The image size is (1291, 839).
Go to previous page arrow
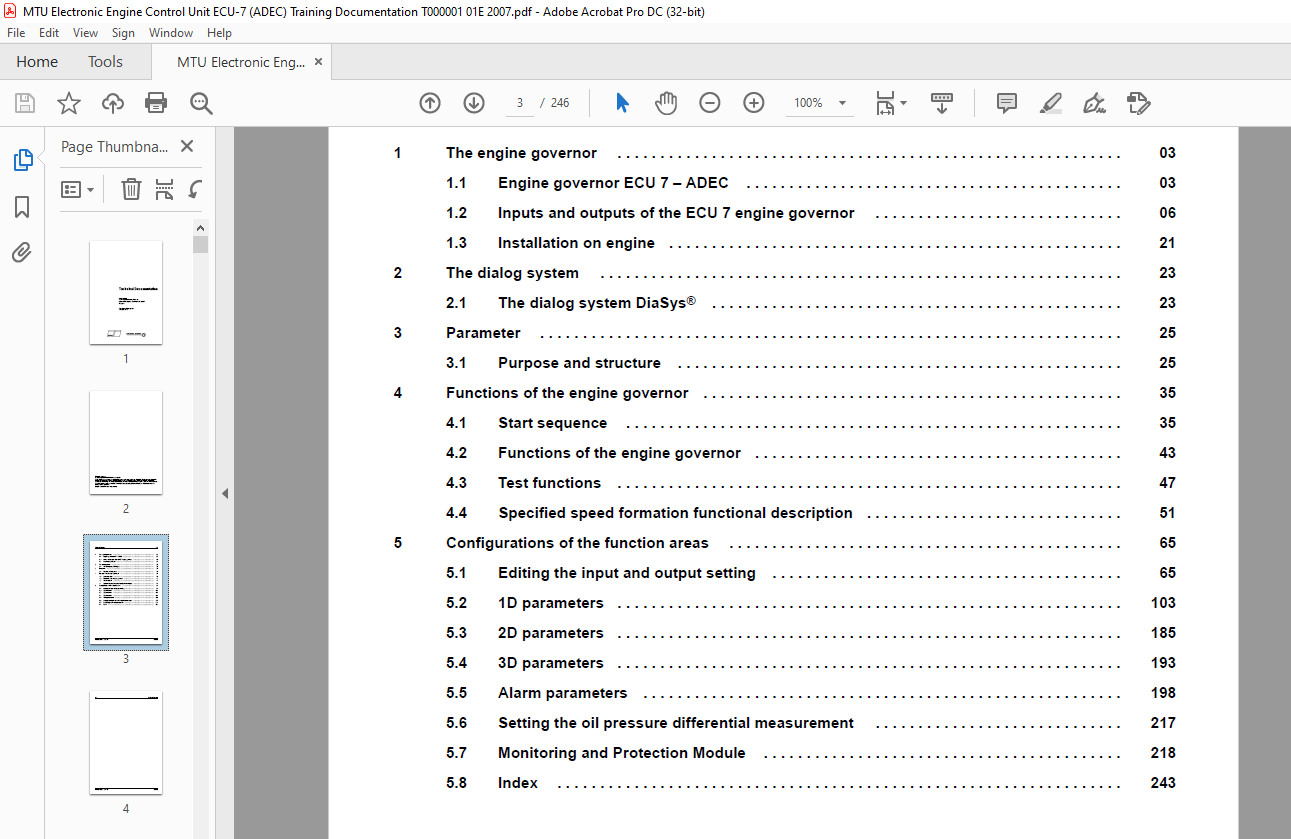pos(430,103)
